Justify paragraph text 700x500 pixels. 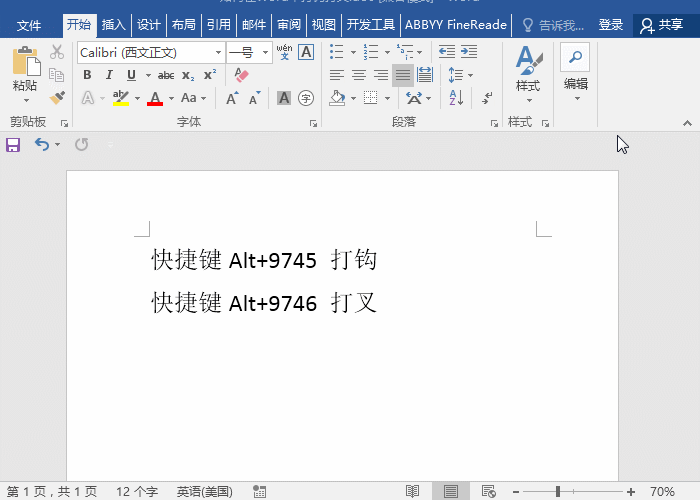(x=403, y=75)
